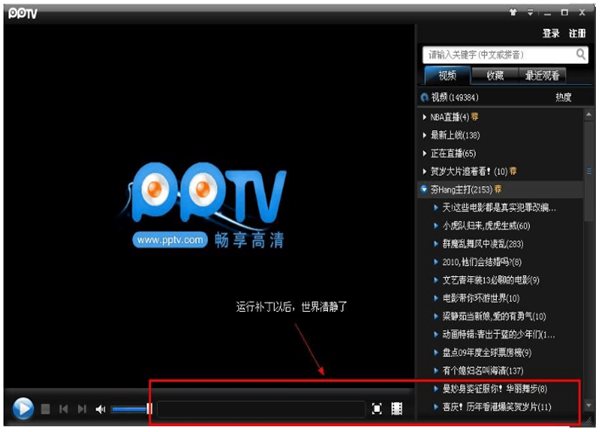Minimize the PPTV window

(x=548, y=13)
